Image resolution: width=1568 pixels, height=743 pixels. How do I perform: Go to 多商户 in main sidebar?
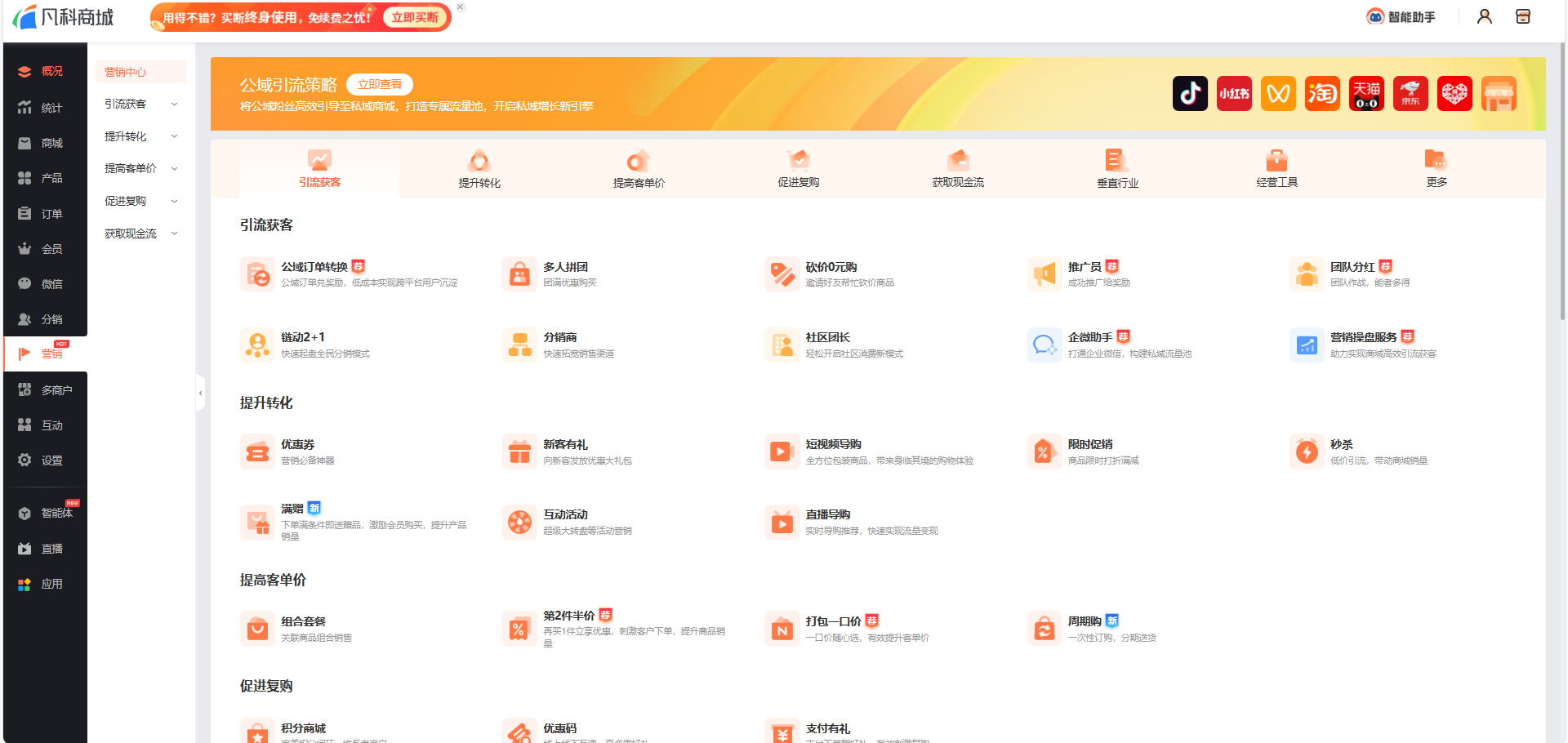pyautogui.click(x=45, y=390)
